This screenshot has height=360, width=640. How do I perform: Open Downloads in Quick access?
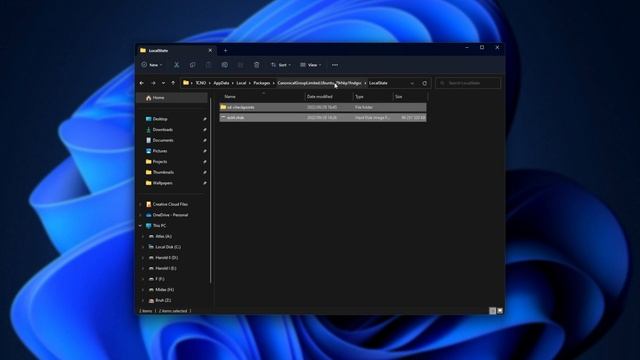click(163, 130)
